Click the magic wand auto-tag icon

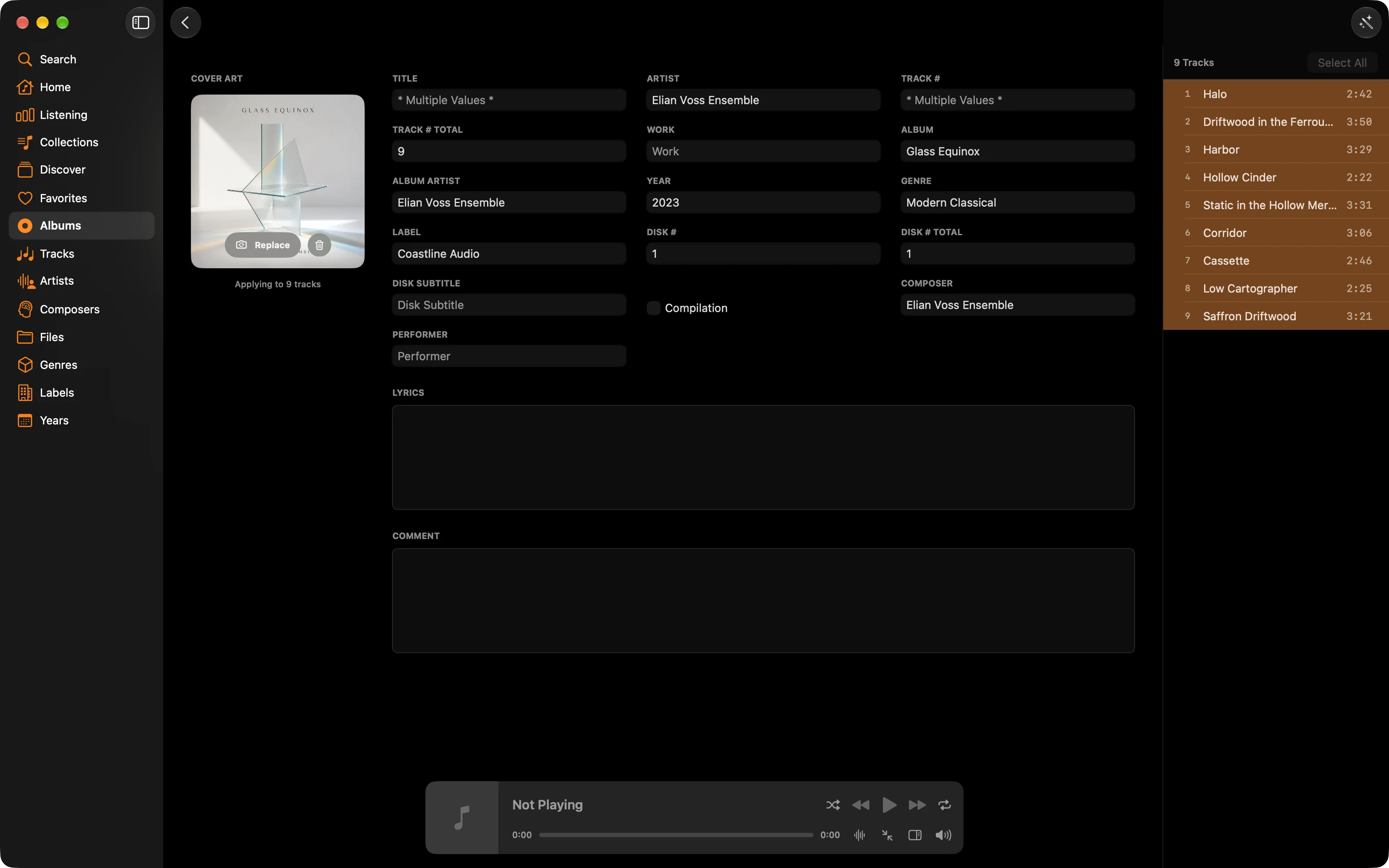1366,23
